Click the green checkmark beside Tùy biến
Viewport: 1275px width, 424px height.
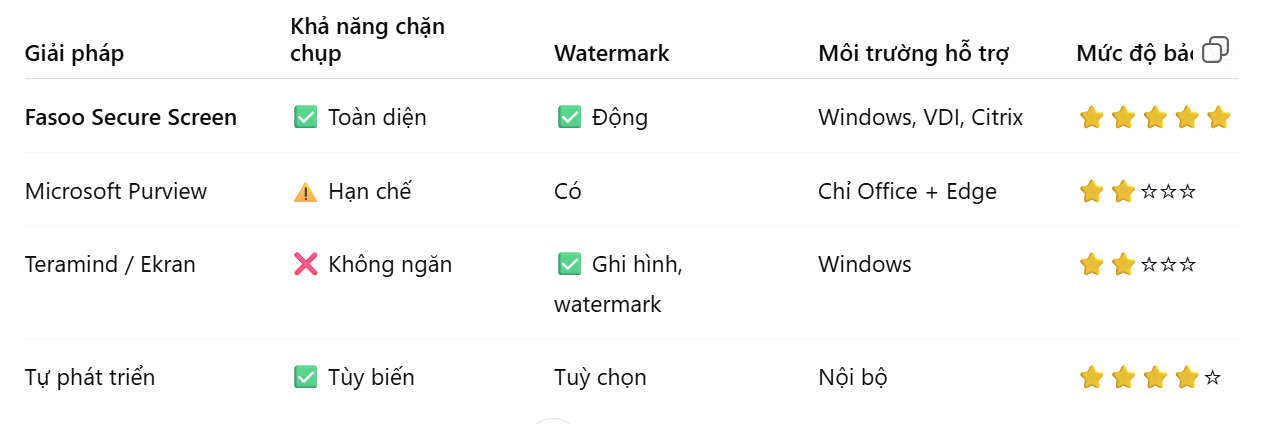(x=306, y=377)
